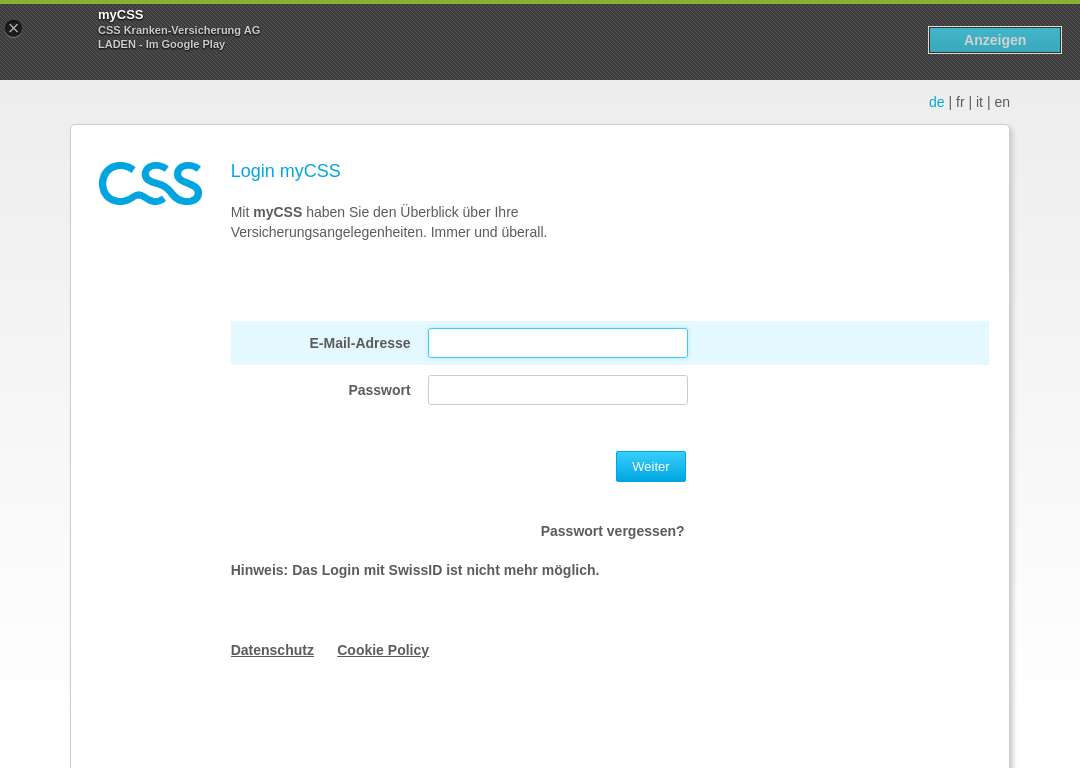Switch language to Italian (it)

click(979, 102)
